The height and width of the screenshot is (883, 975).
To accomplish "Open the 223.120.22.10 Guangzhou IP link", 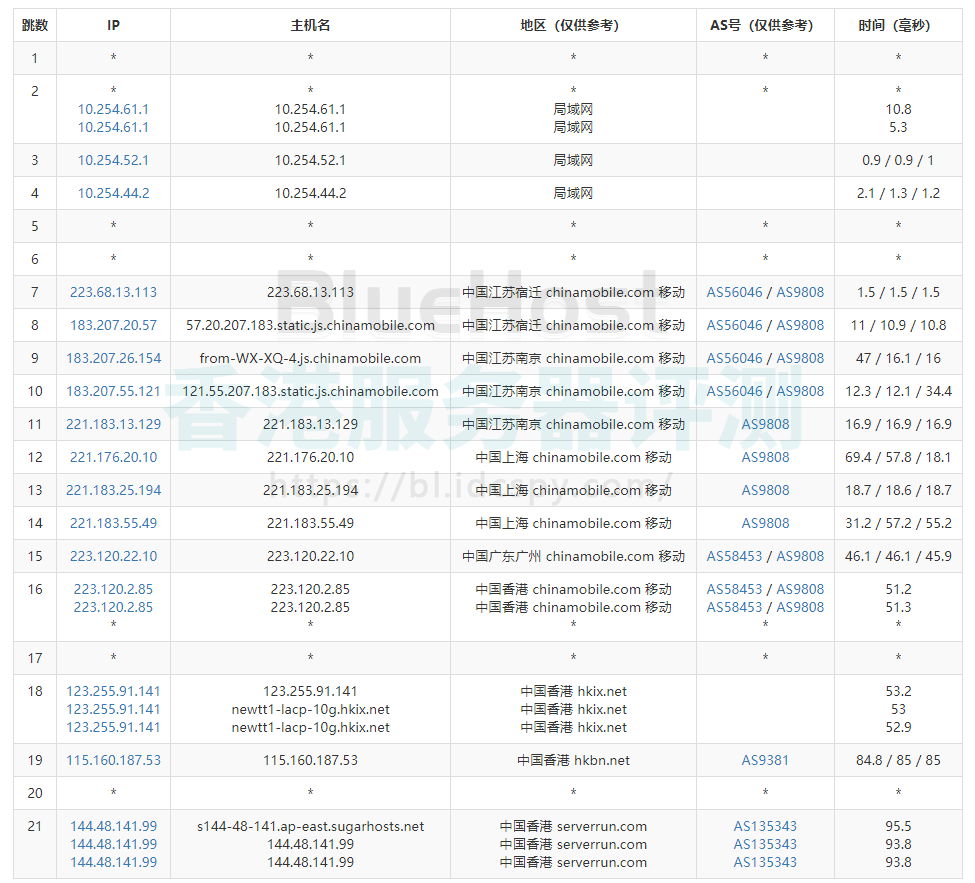I will coord(113,556).
